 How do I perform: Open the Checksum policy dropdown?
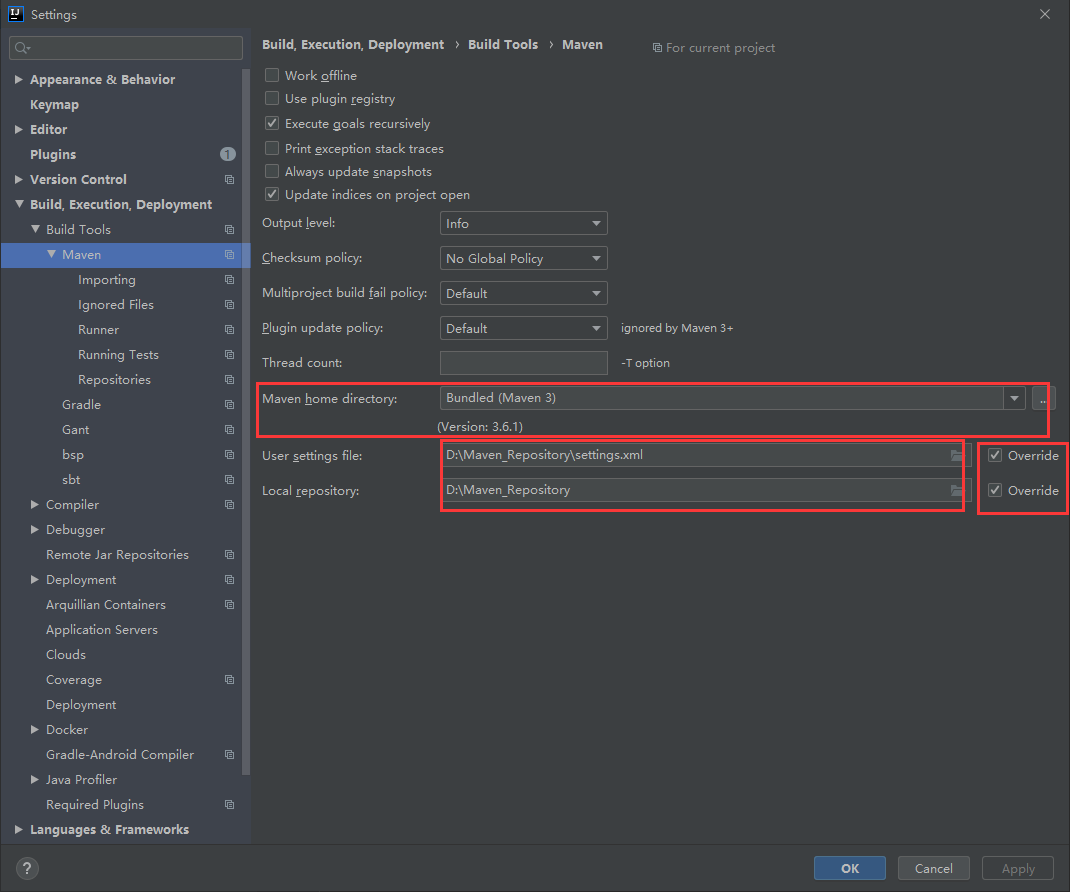coord(523,258)
